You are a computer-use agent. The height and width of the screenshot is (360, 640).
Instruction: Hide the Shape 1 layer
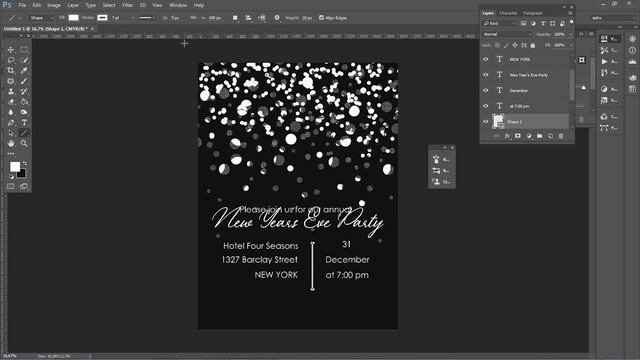click(x=486, y=122)
